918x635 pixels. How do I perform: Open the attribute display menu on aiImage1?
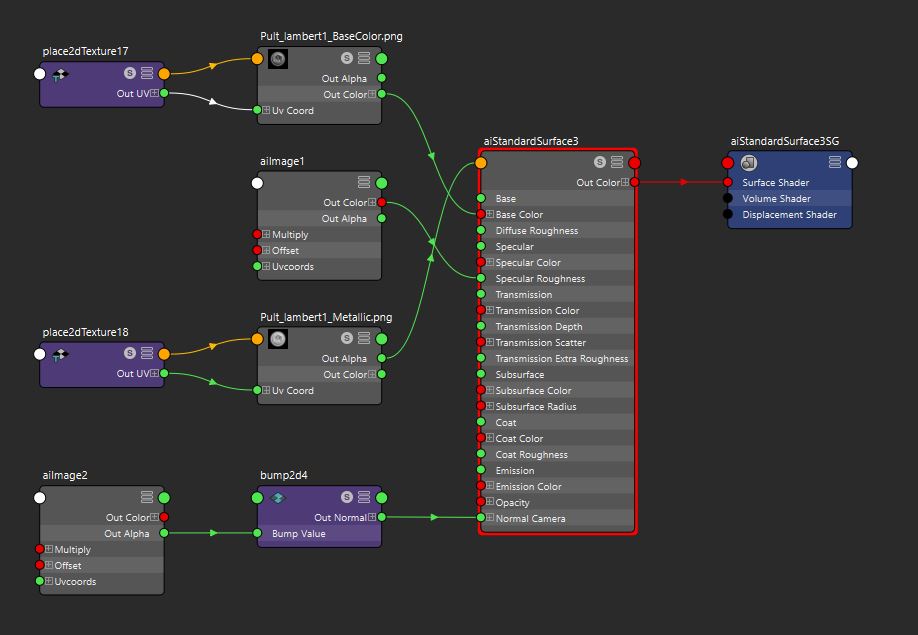click(x=362, y=182)
